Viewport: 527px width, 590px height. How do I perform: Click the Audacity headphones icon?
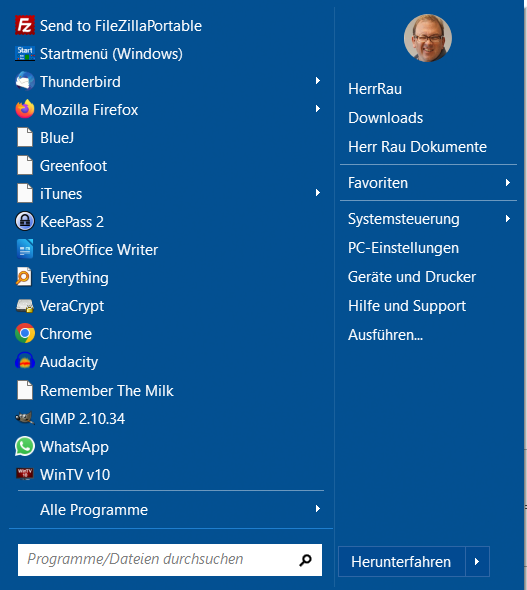coord(25,361)
